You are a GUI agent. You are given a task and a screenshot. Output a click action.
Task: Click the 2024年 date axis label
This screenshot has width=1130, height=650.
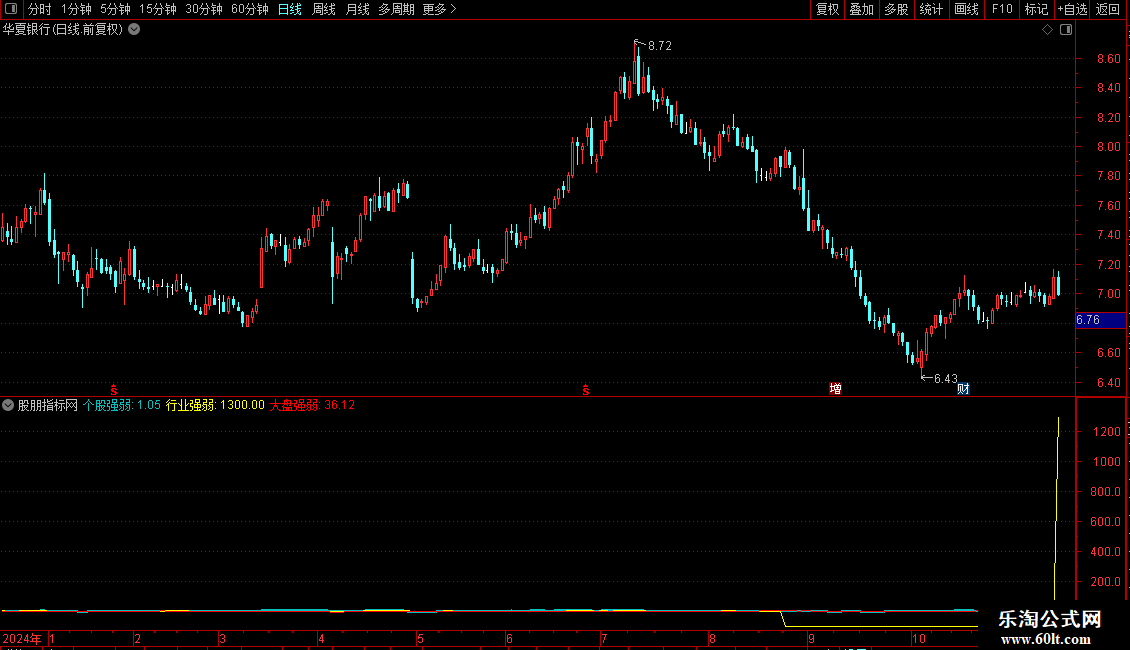pos(22,638)
